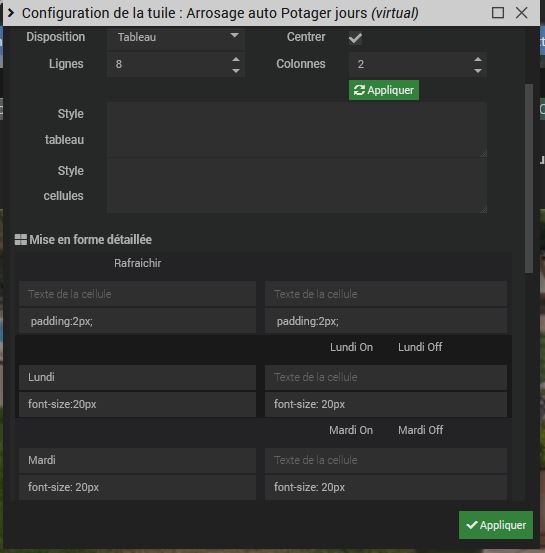This screenshot has height=553, width=545.
Task: Toggle the Centrer checkbox
Action: [x=355, y=37]
